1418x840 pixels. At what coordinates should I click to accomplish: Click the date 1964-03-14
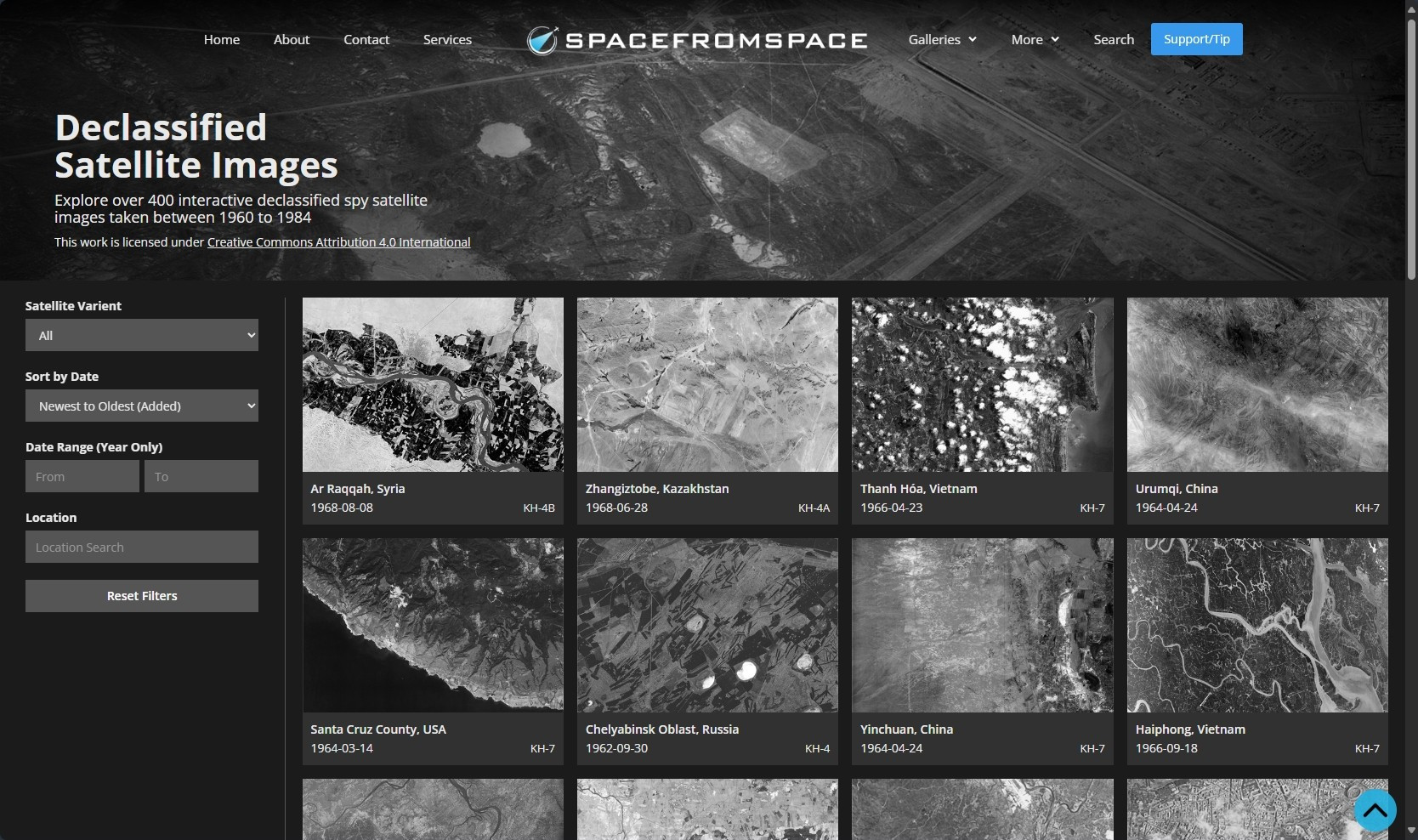(342, 748)
